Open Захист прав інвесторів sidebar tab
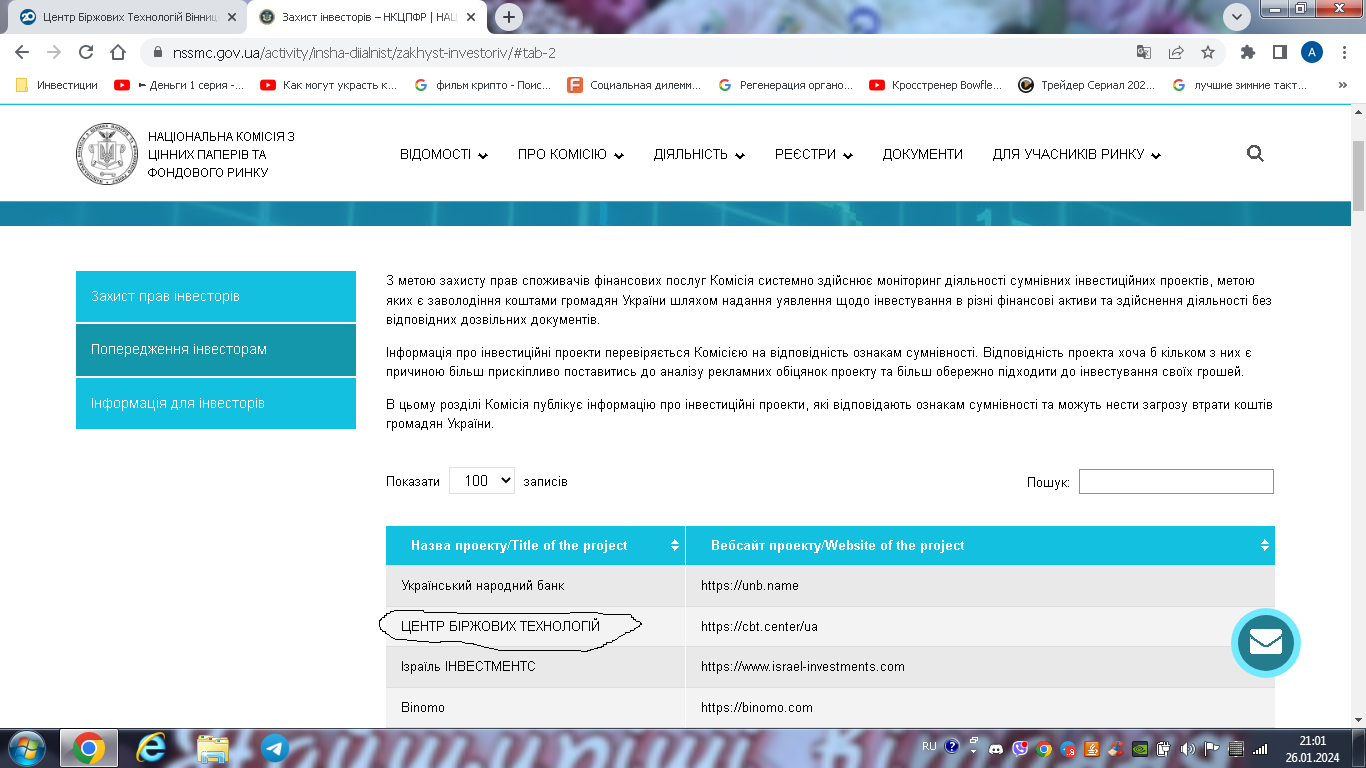1366x768 pixels. pyautogui.click(x=216, y=296)
